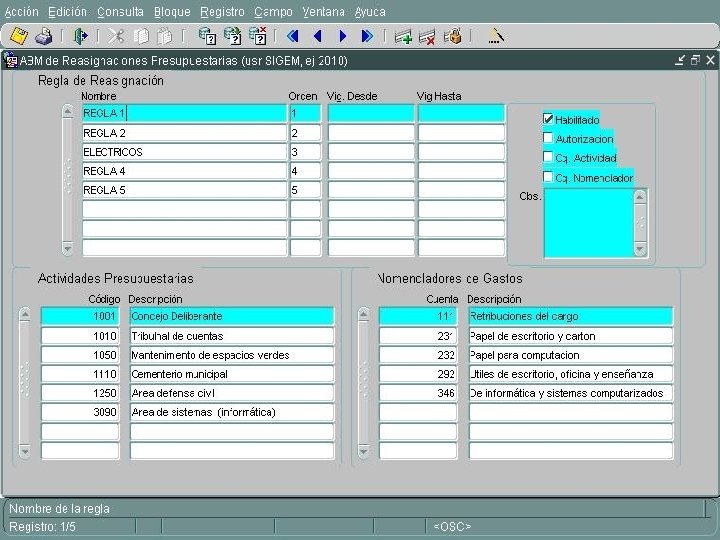Screen dimensions: 720x540
Task: Select activity code 1010 cell
Action: [x=80, y=336]
